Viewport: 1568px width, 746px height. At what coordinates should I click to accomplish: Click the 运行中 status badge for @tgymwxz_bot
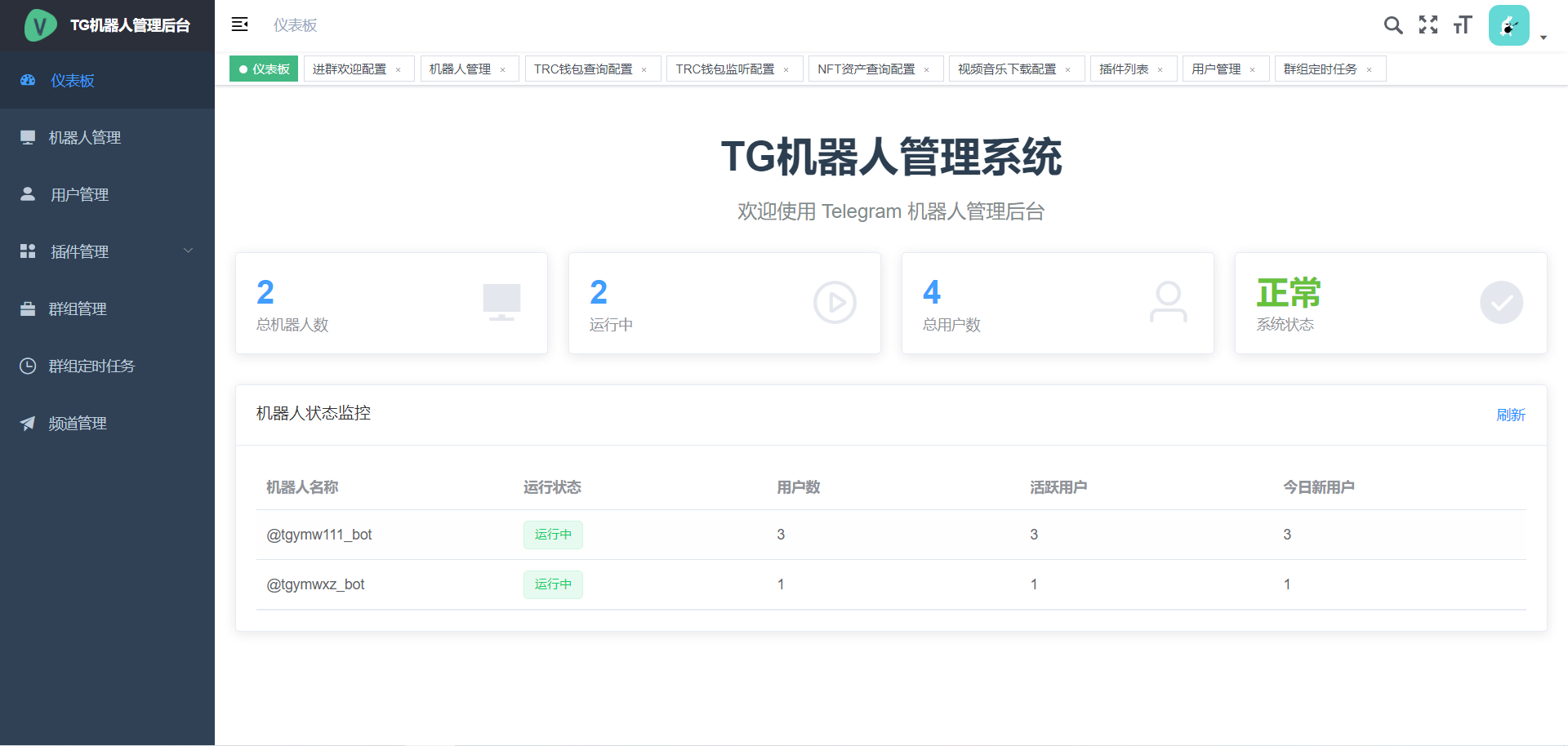pos(553,584)
